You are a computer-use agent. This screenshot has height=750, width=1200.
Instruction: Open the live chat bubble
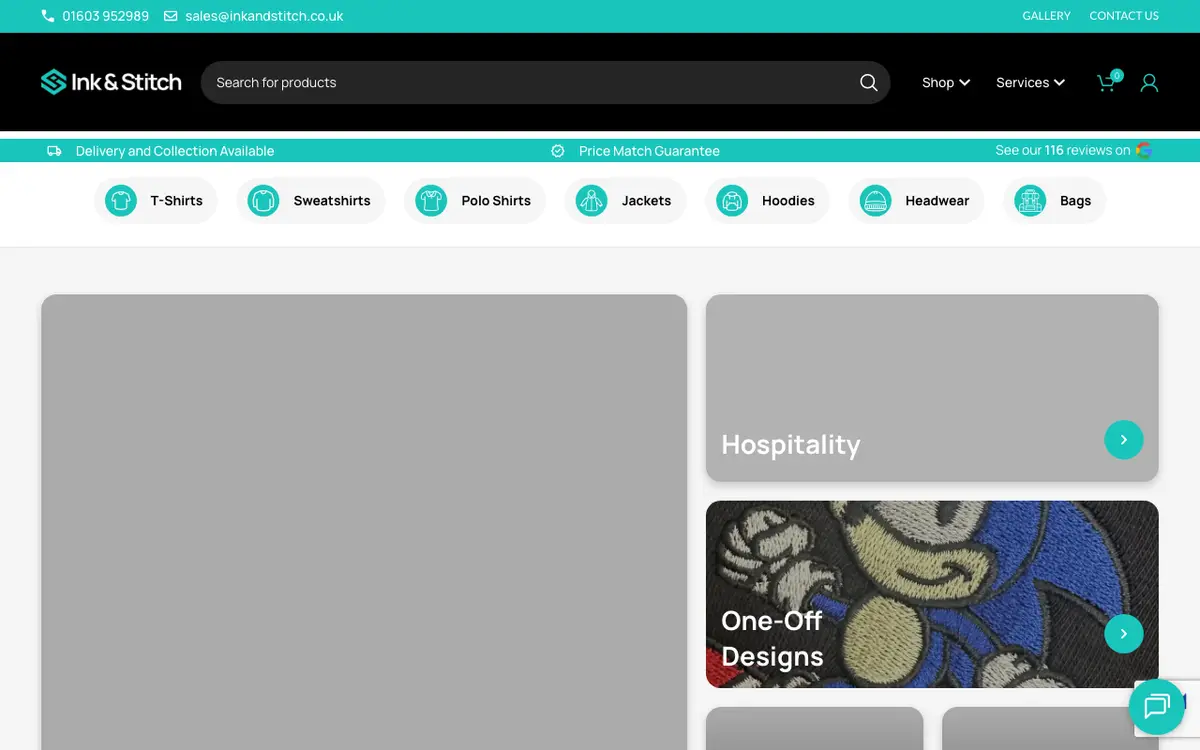[1157, 707]
